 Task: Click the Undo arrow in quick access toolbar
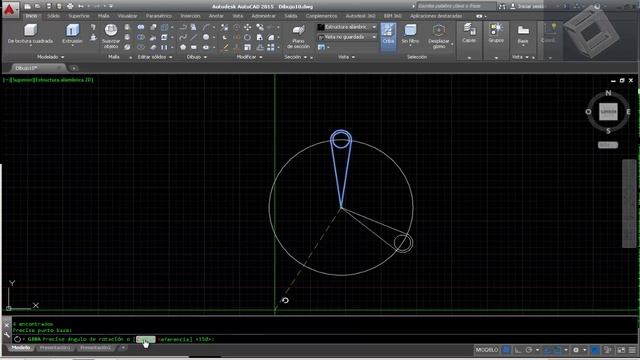pos(81,6)
